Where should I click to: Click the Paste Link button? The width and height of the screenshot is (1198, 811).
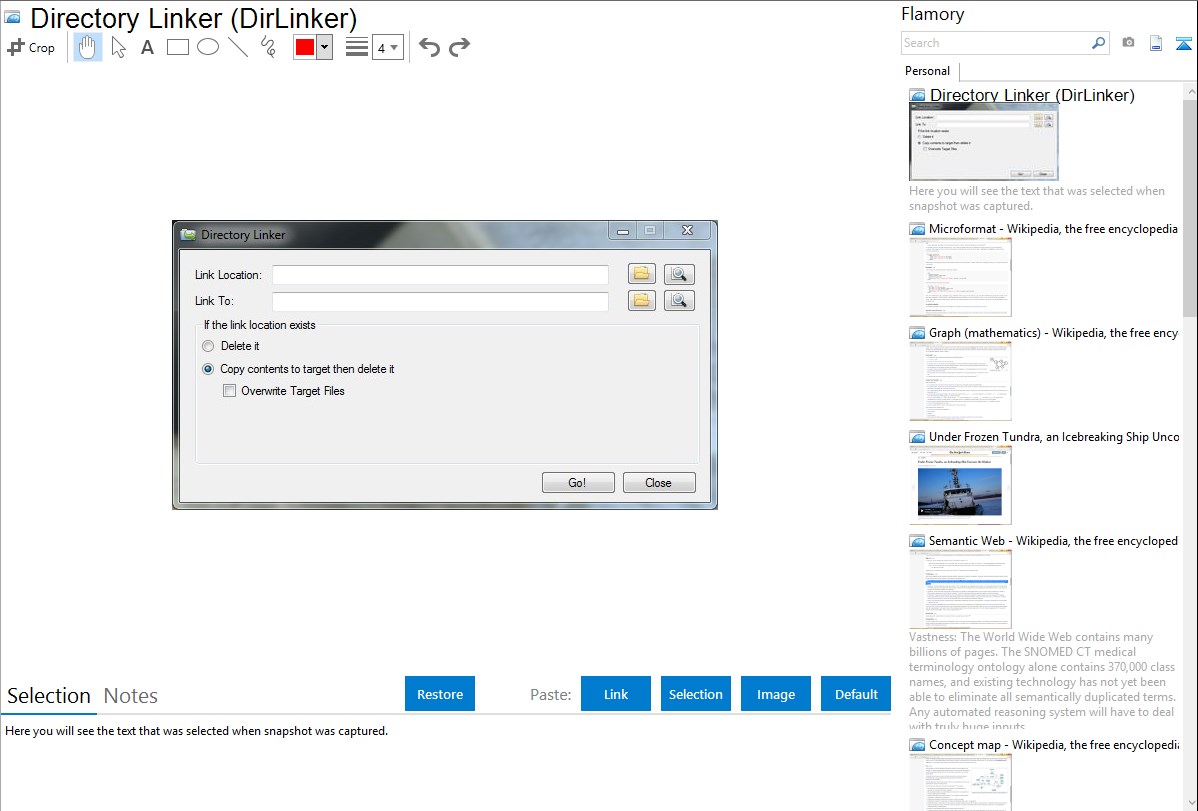click(x=616, y=694)
